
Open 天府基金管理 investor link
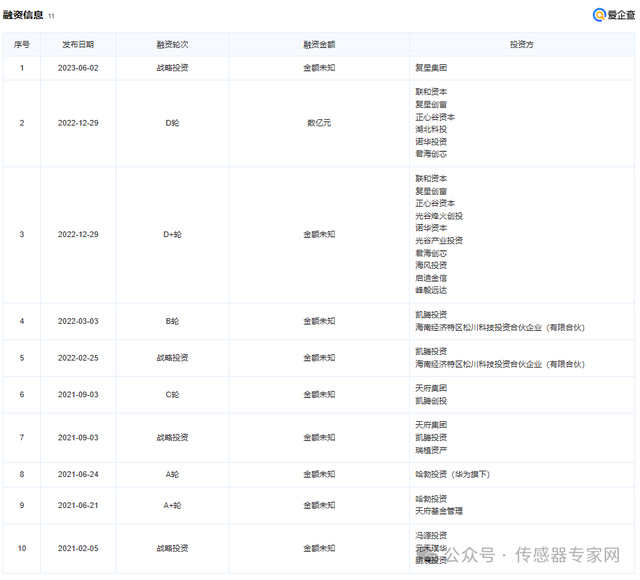coord(439,511)
